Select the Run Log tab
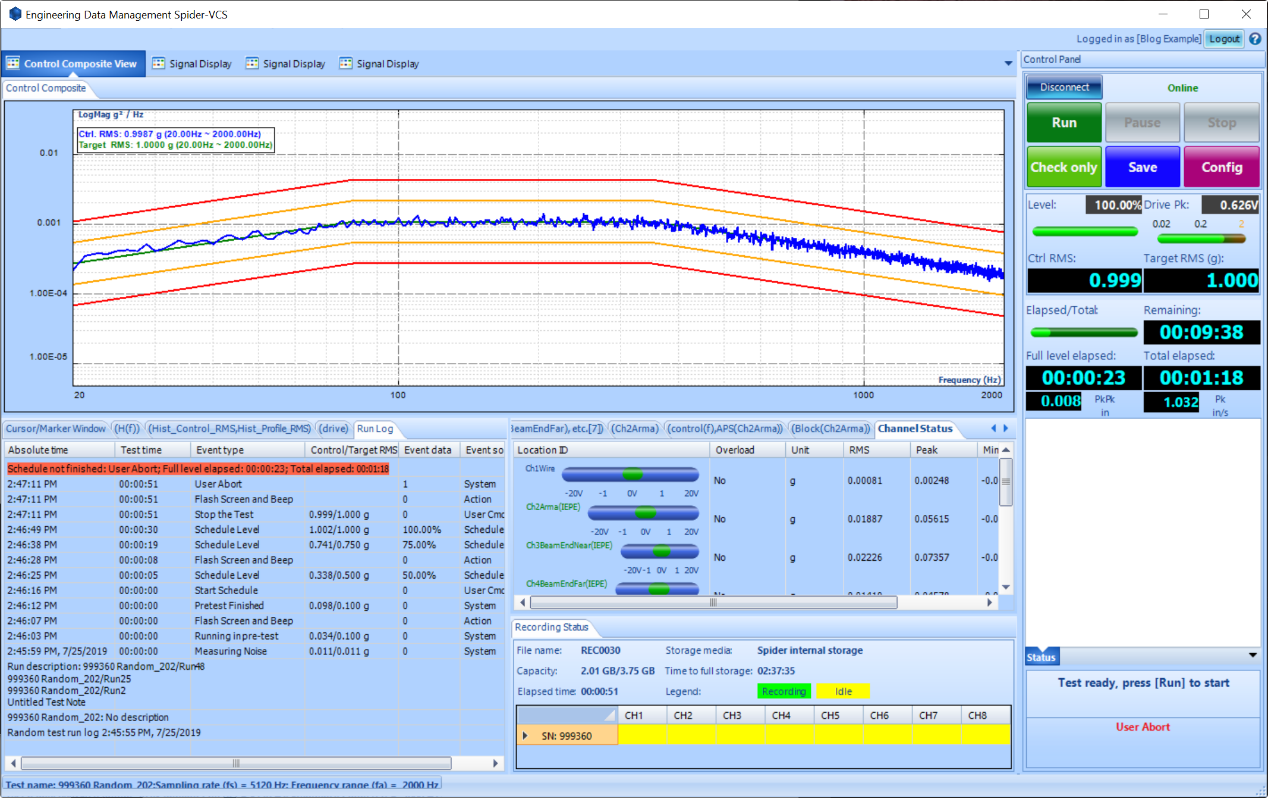Screen dimensions: 1268x798 click(x=375, y=428)
